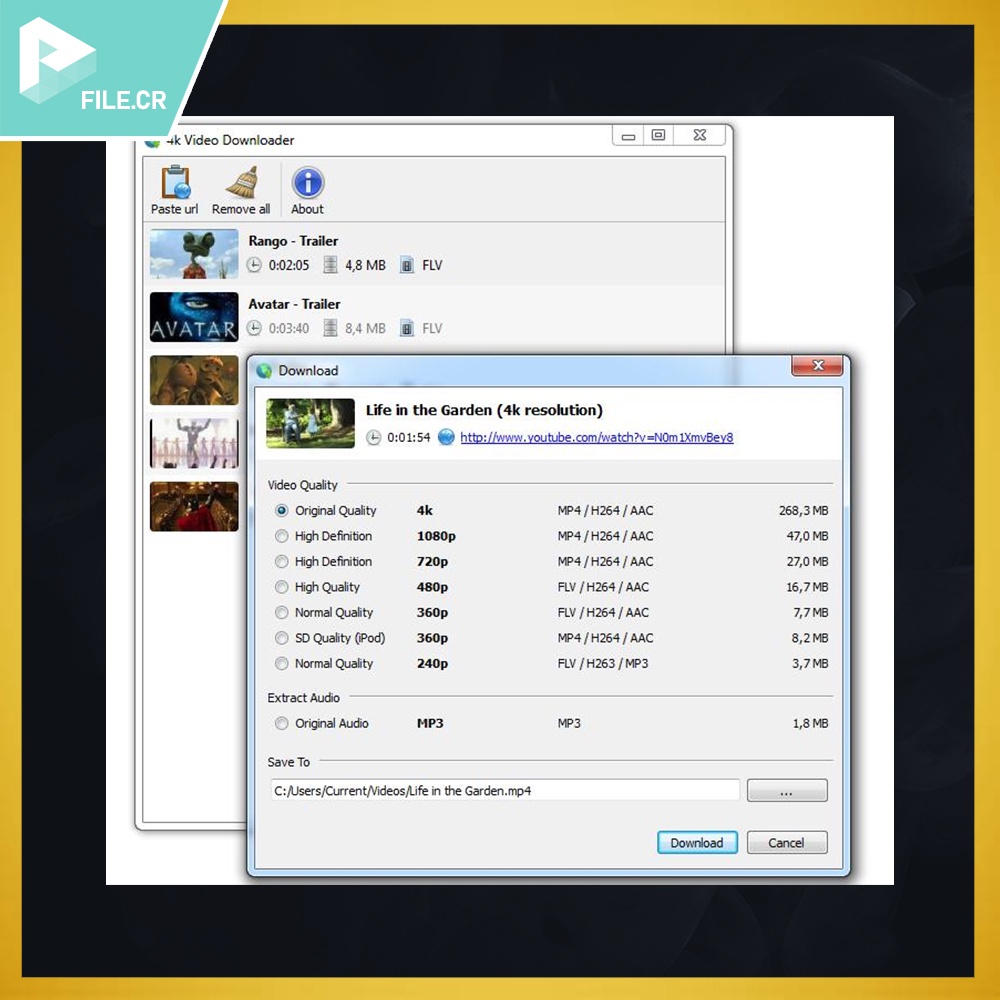Minimize the 4k Video Downloader window
The height and width of the screenshot is (1000, 1000).
coord(628,135)
